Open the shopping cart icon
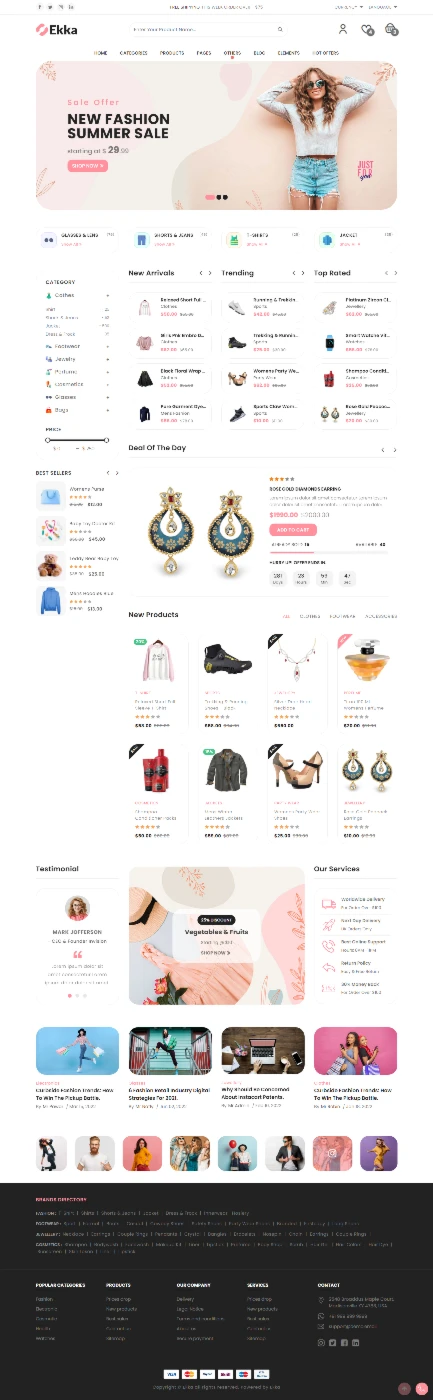 coord(391,30)
